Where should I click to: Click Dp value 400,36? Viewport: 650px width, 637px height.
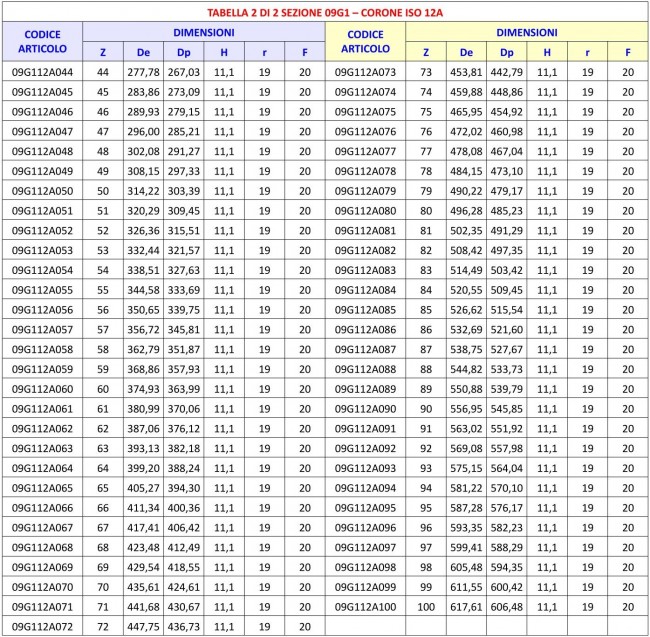(184, 508)
